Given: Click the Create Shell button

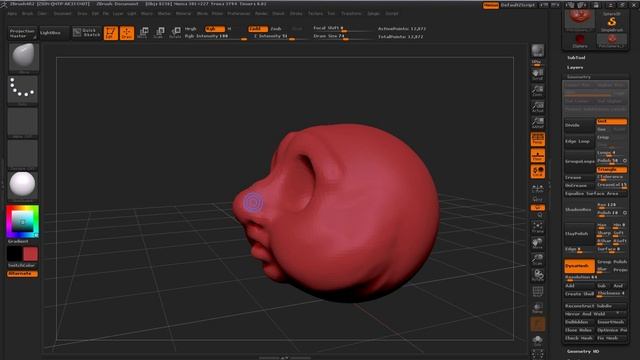Looking at the screenshot, I should pyautogui.click(x=579, y=294).
